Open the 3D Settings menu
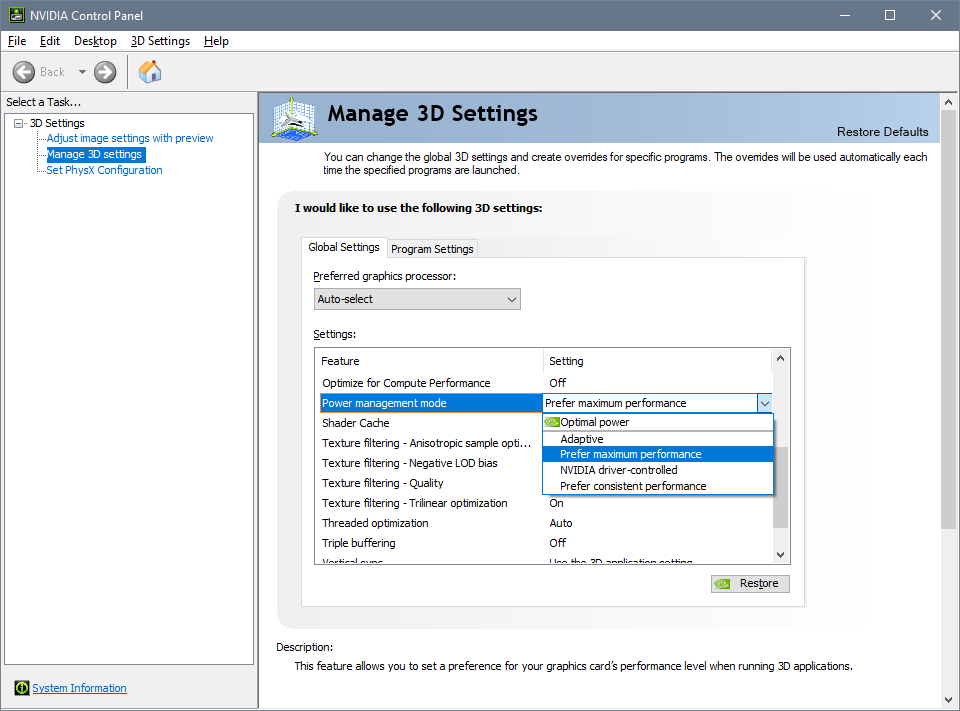This screenshot has width=960, height=711. (160, 41)
